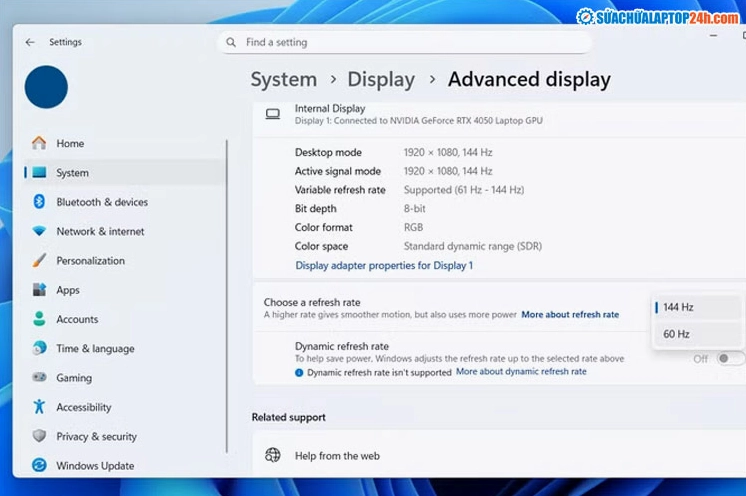Expand Help from the web section
The image size is (746, 496).
coord(337,456)
